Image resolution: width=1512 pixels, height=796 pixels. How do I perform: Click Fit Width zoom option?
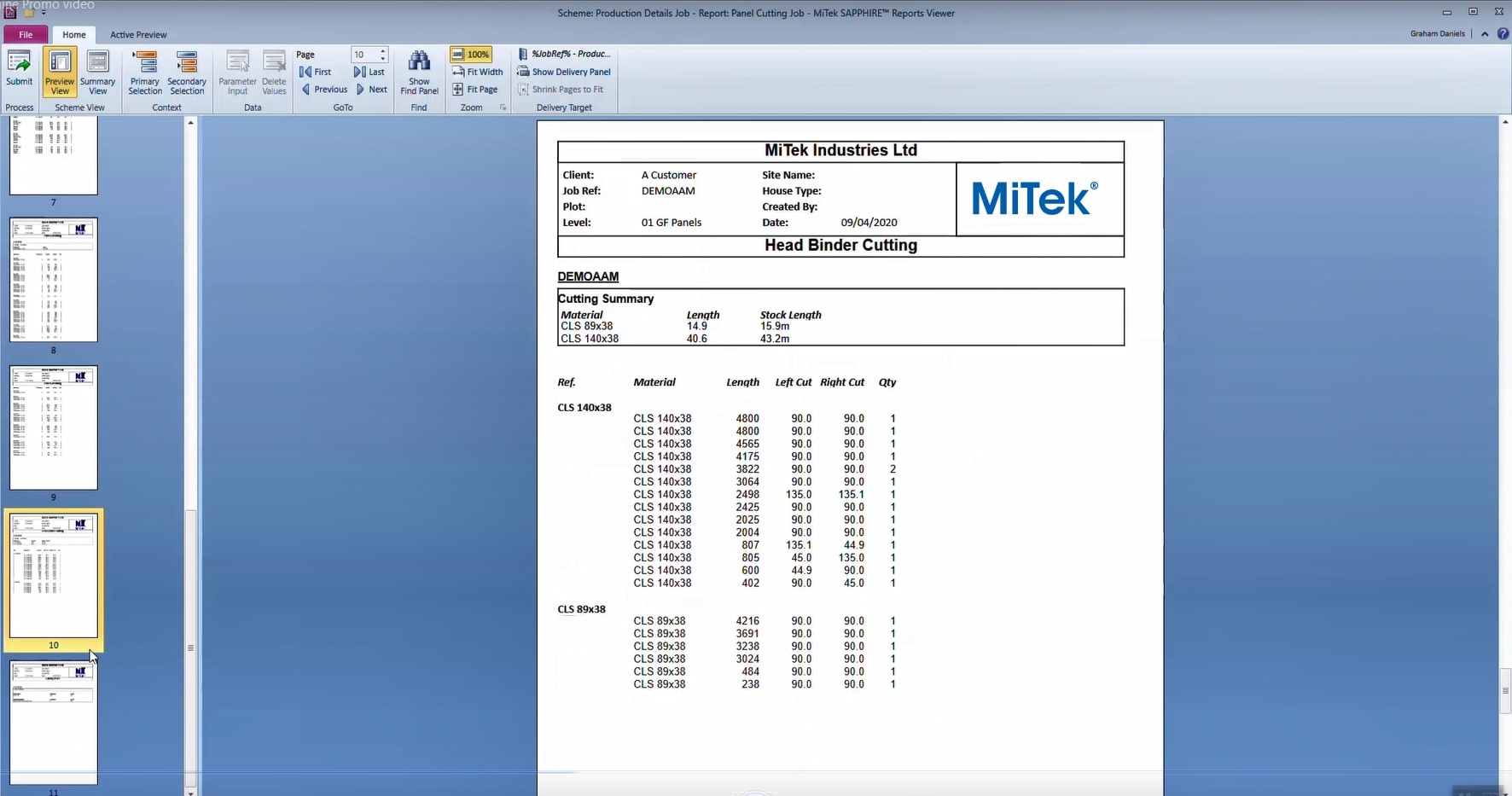tap(478, 72)
